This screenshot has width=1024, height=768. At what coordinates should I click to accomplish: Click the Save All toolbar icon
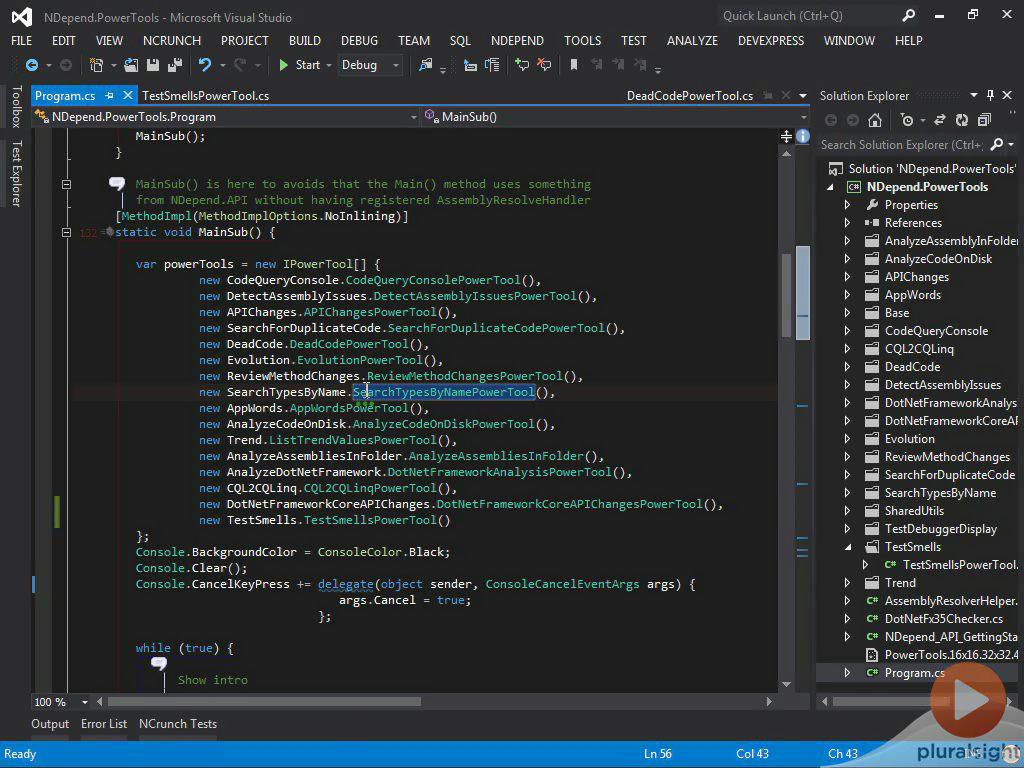(175, 65)
